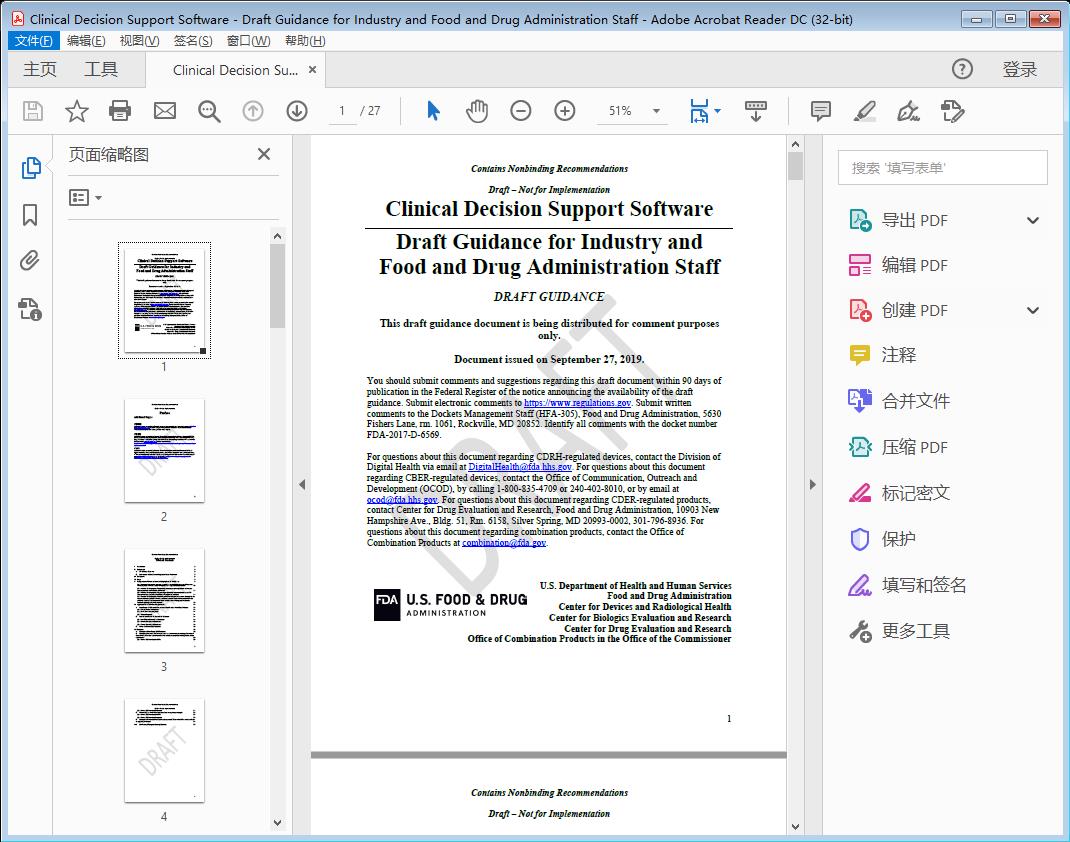Save the document with the disk icon
Image resolution: width=1070 pixels, height=842 pixels.
tap(31, 111)
